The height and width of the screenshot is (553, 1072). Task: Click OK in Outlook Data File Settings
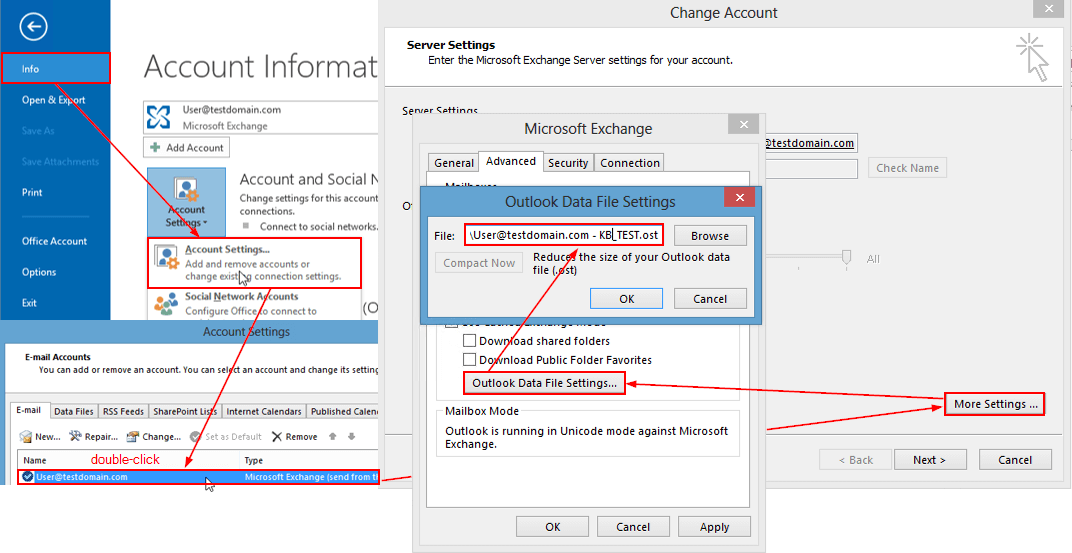coord(626,299)
